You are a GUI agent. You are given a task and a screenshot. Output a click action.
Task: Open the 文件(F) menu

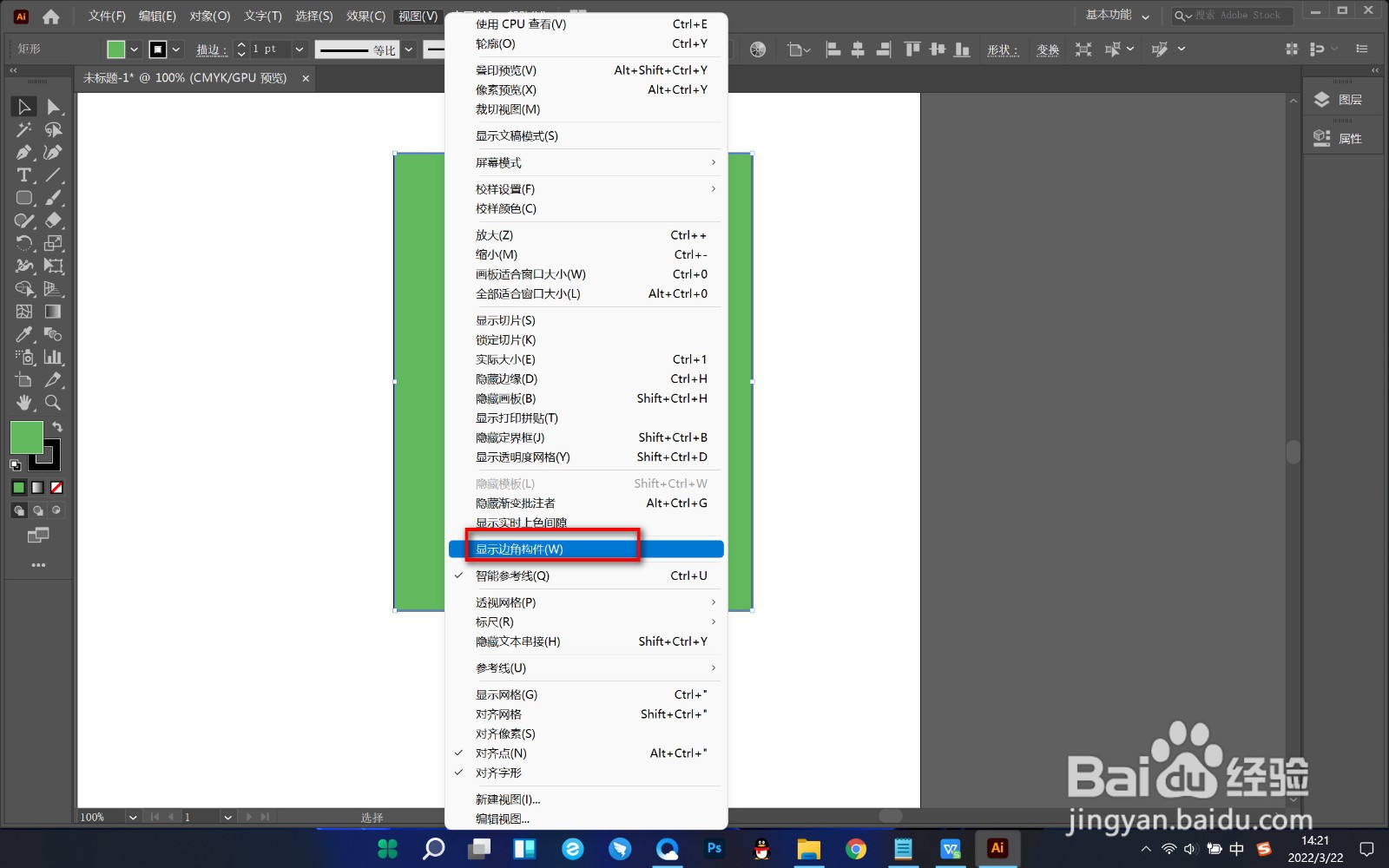107,16
